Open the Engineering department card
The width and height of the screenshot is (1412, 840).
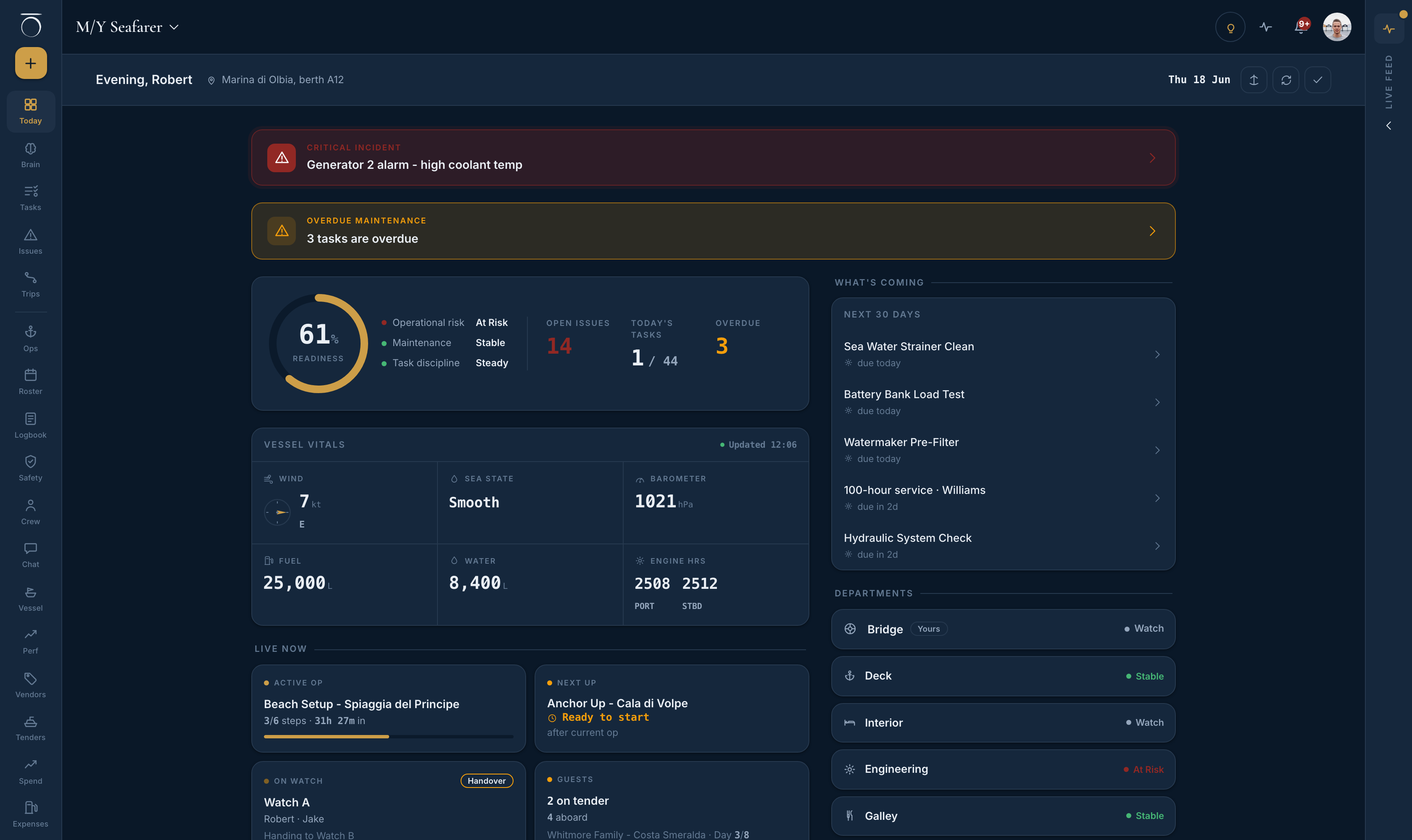tap(1003, 769)
